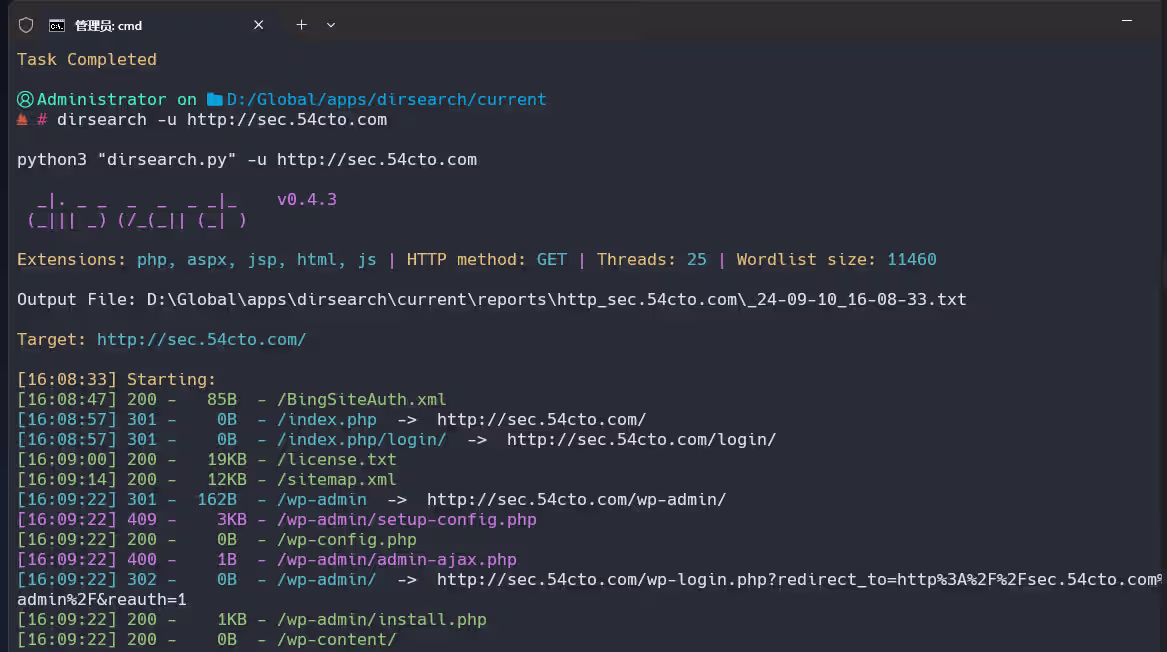This screenshot has height=652, width=1167.
Task: Open the new tab profiles dropdown
Action: point(331,25)
